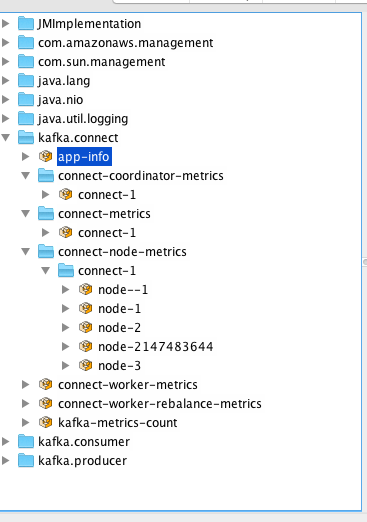Screen dimensions: 367x522
Task: Select the connect-node-metrics label
Action: click(122, 252)
